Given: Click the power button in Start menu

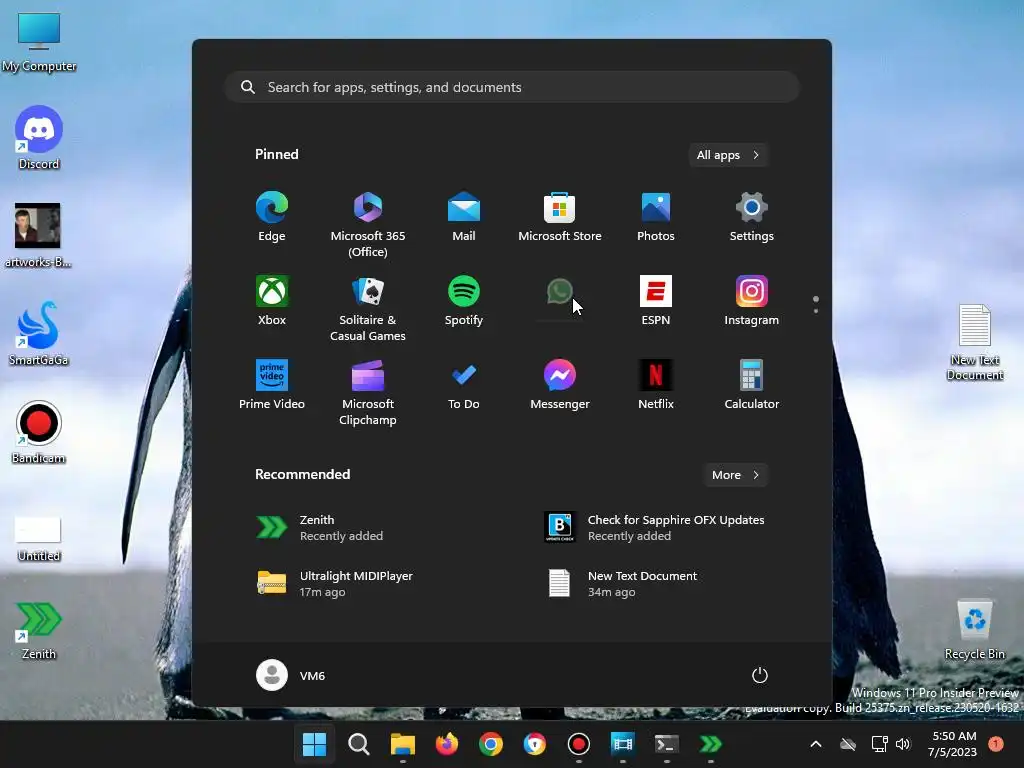Looking at the screenshot, I should point(760,675).
